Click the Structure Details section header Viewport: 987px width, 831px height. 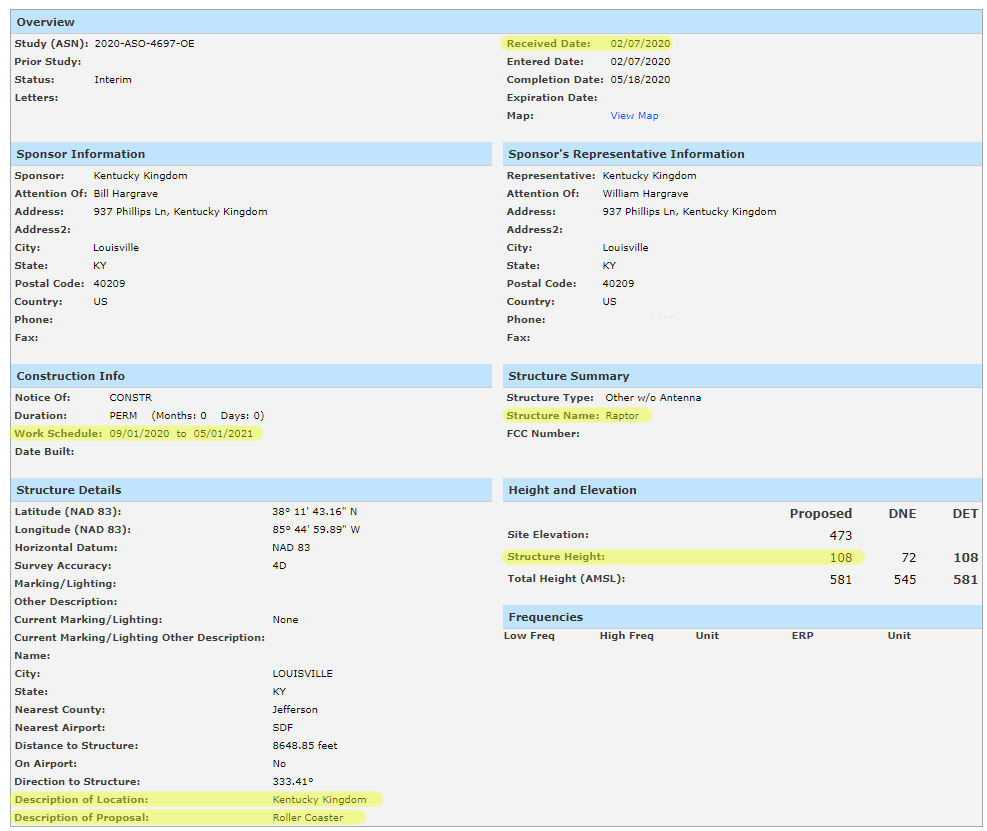point(69,490)
